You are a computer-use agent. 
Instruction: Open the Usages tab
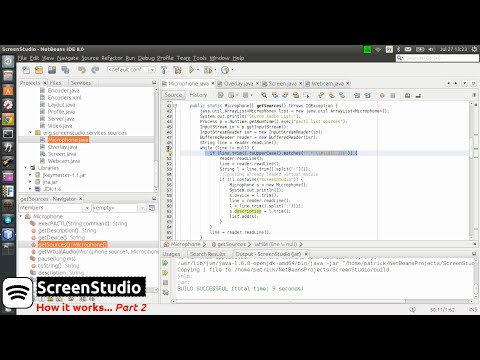pos(171,254)
